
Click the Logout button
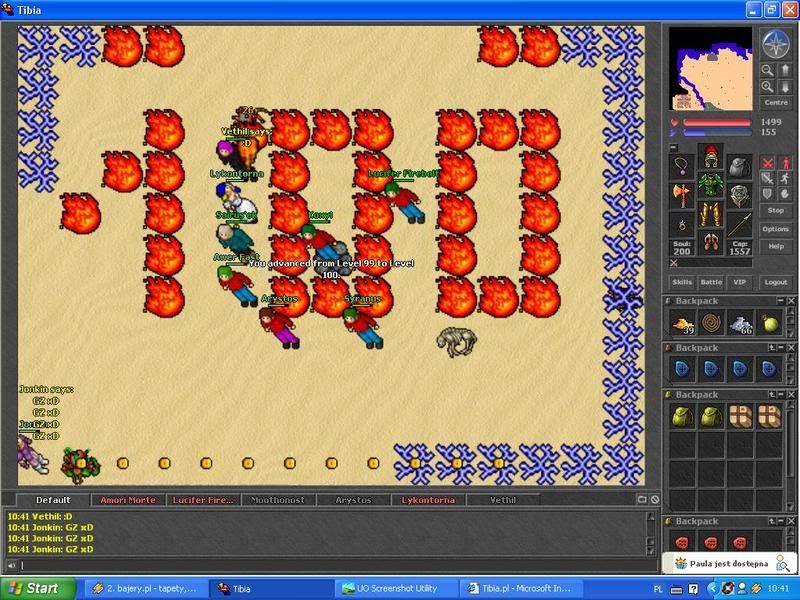pyautogui.click(x=776, y=282)
